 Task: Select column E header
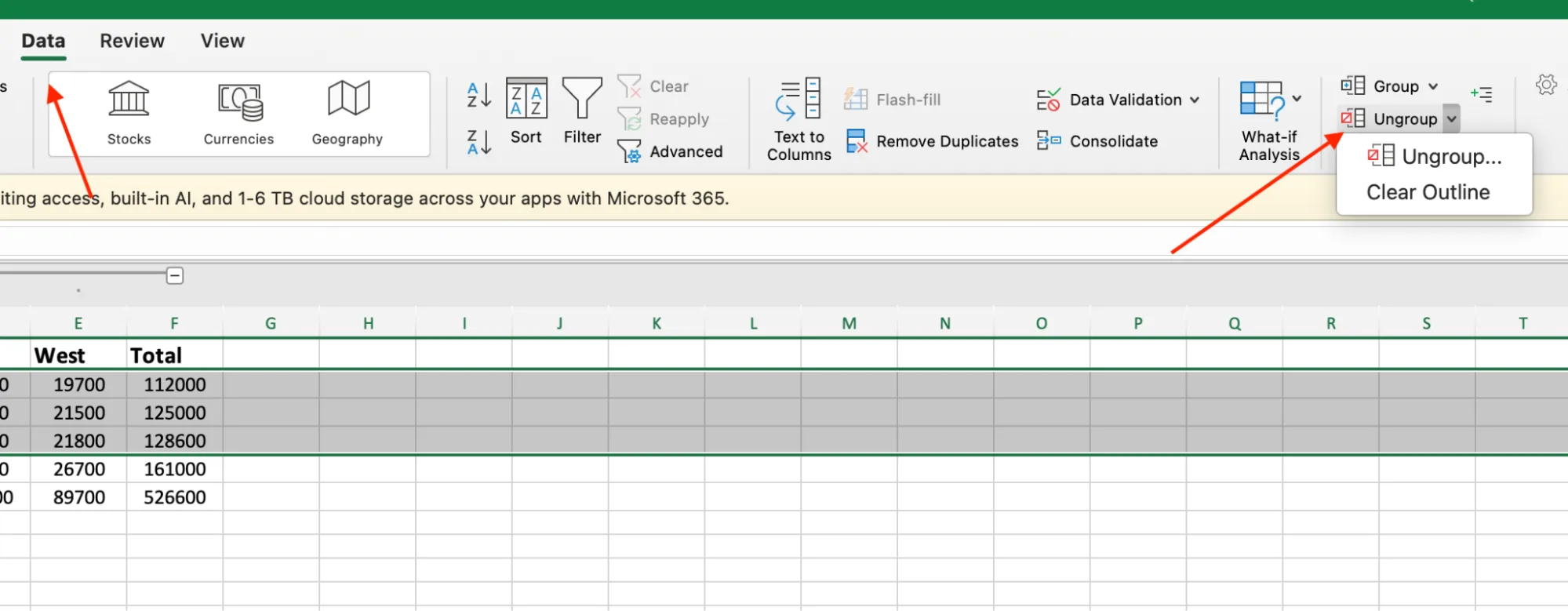point(78,323)
